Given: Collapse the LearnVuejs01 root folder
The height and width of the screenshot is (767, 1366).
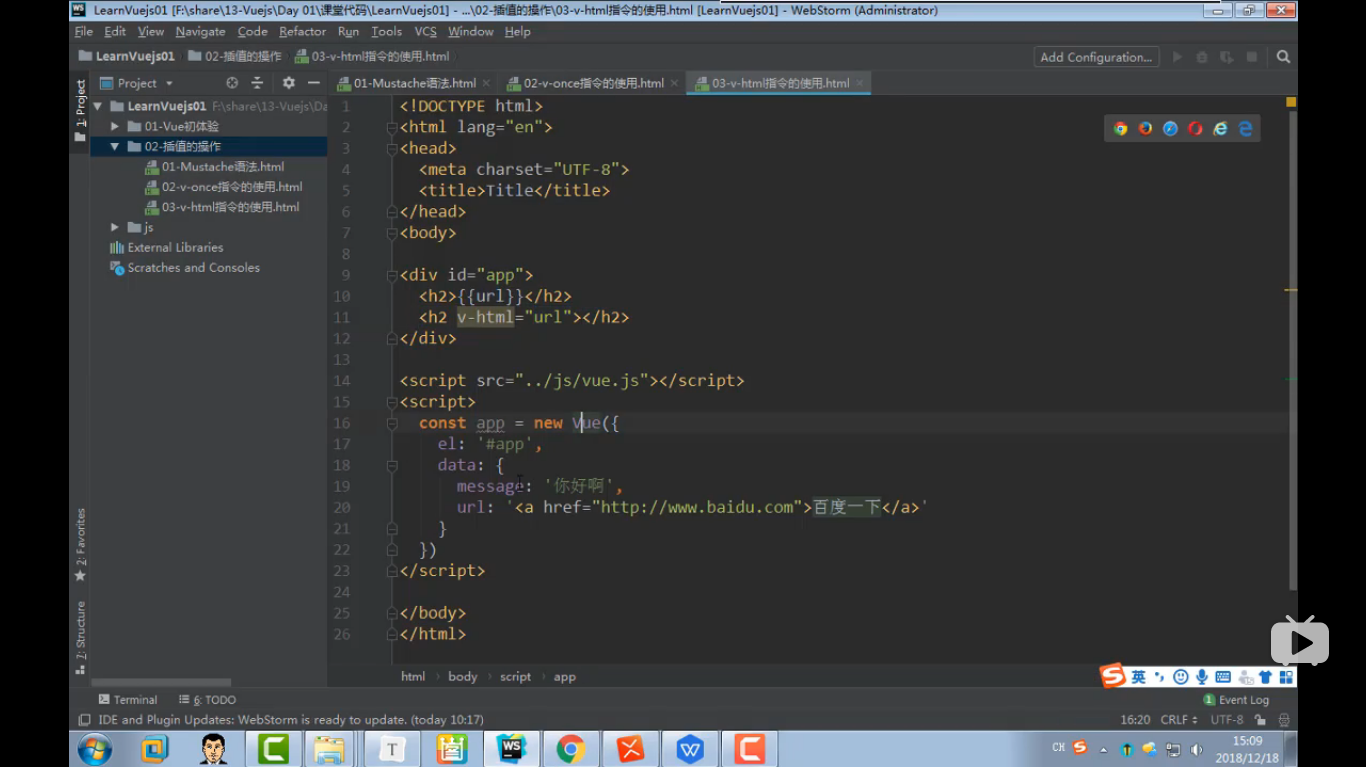Looking at the screenshot, I should 98,106.
